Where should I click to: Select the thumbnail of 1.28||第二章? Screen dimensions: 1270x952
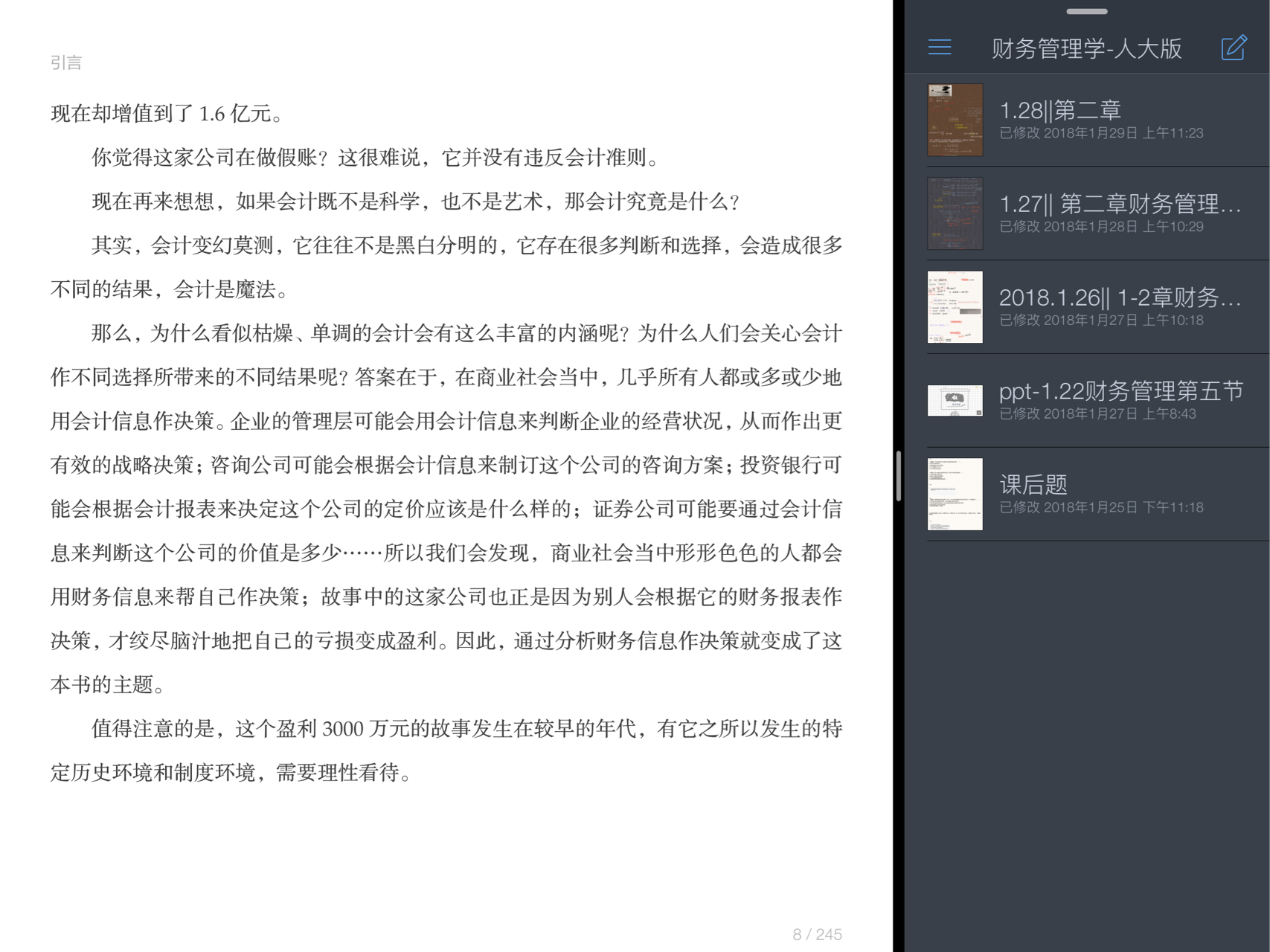955,119
